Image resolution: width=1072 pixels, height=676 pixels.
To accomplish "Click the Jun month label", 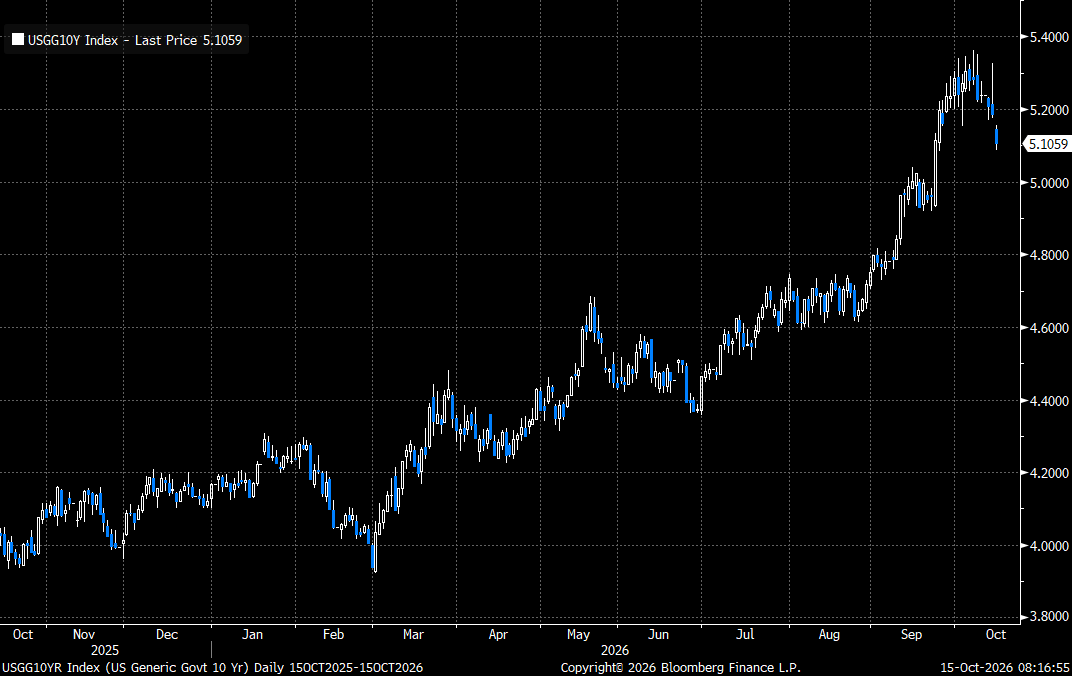I will pos(658,634).
